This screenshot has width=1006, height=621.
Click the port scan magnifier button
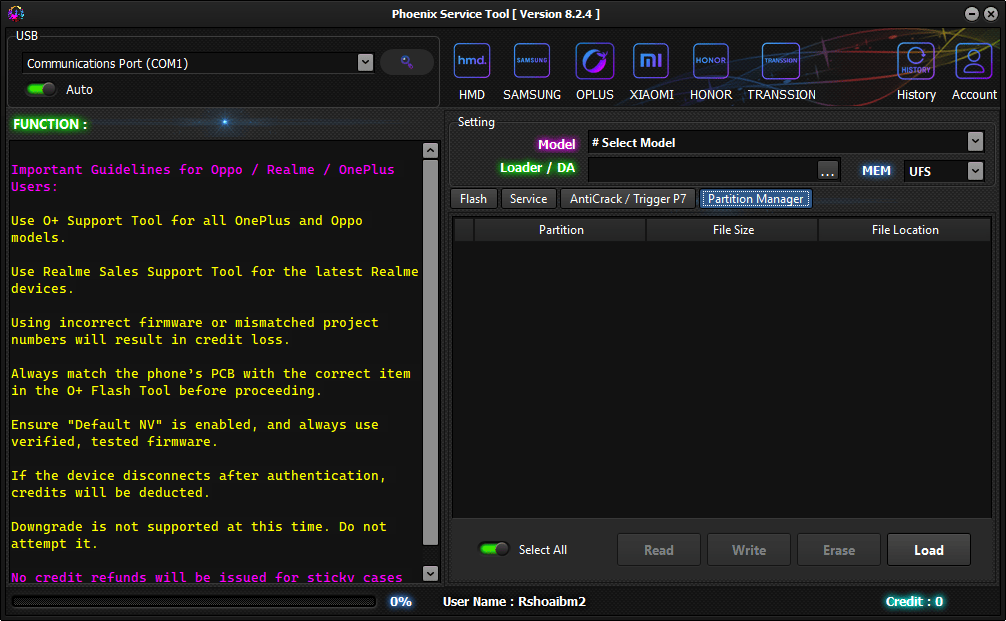click(x=406, y=62)
